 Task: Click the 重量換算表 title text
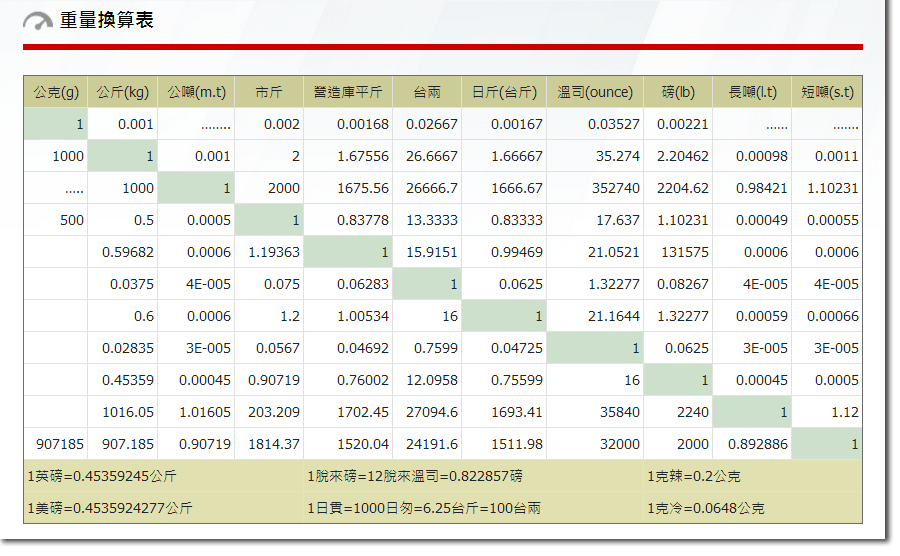coord(107,21)
